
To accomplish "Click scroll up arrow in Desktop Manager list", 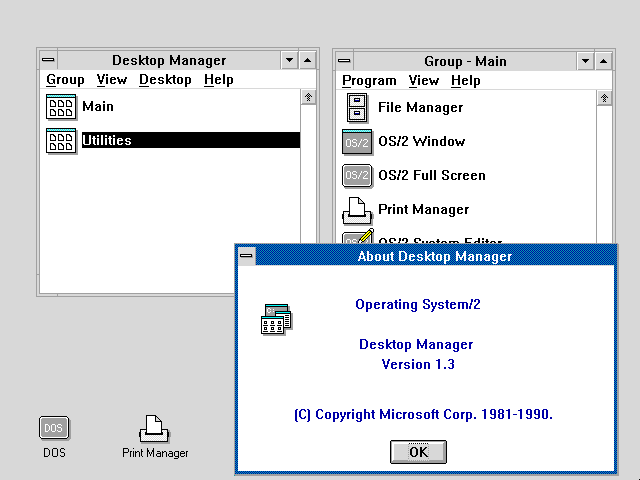I will tap(308, 97).
